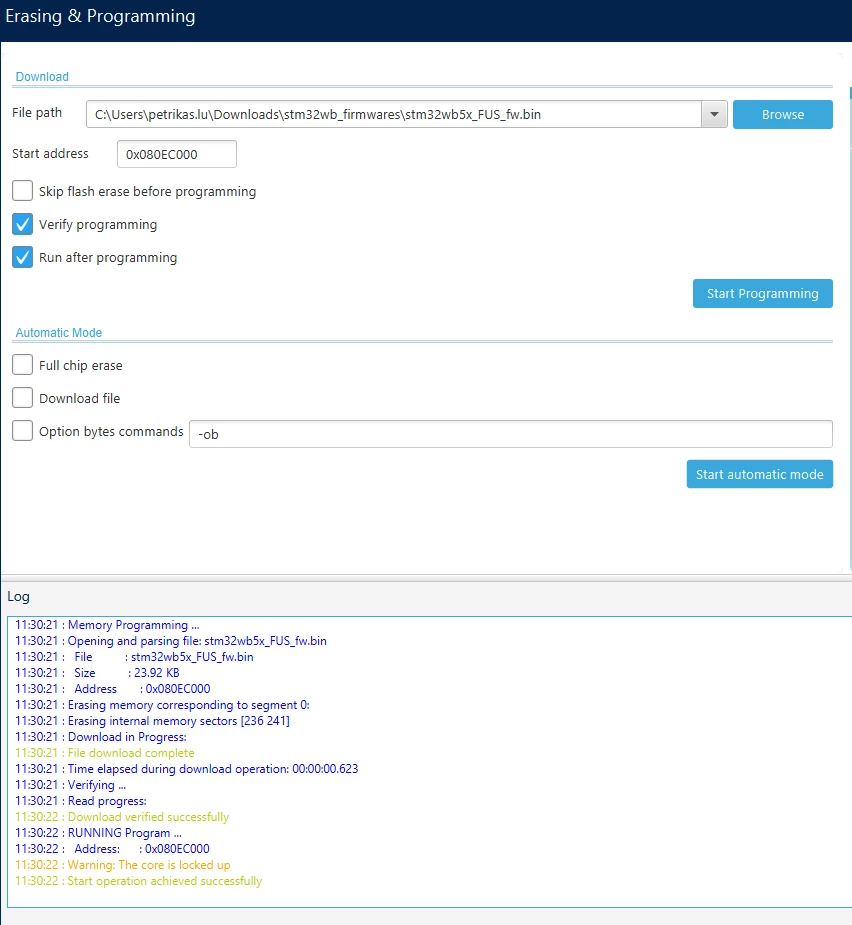
Task: Uncheck the Verify programming checkbox
Action: (x=22, y=224)
